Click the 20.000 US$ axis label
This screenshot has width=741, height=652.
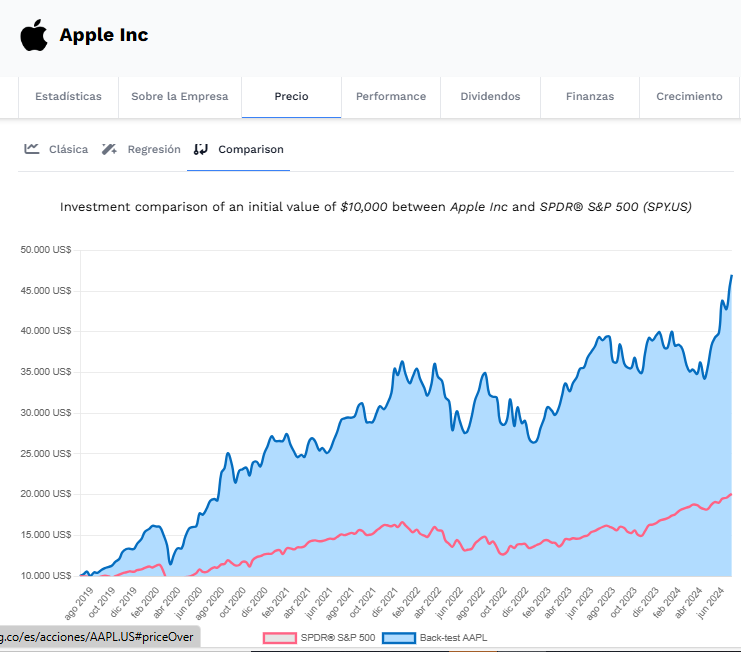[x=46, y=494]
